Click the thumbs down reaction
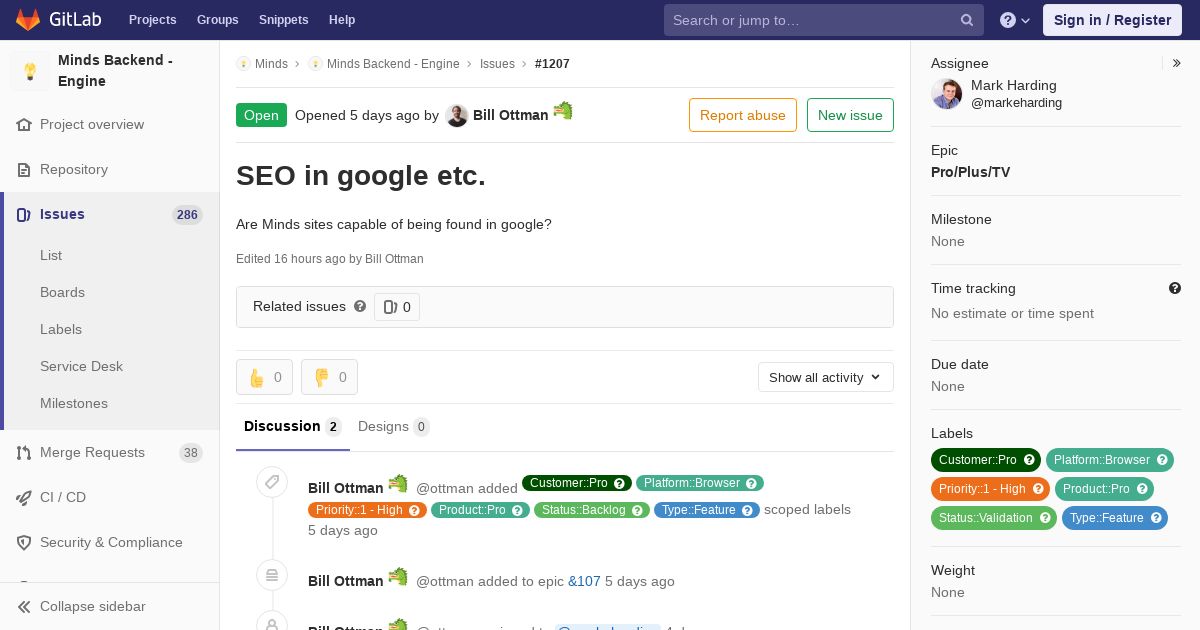1200x630 pixels. (x=329, y=377)
